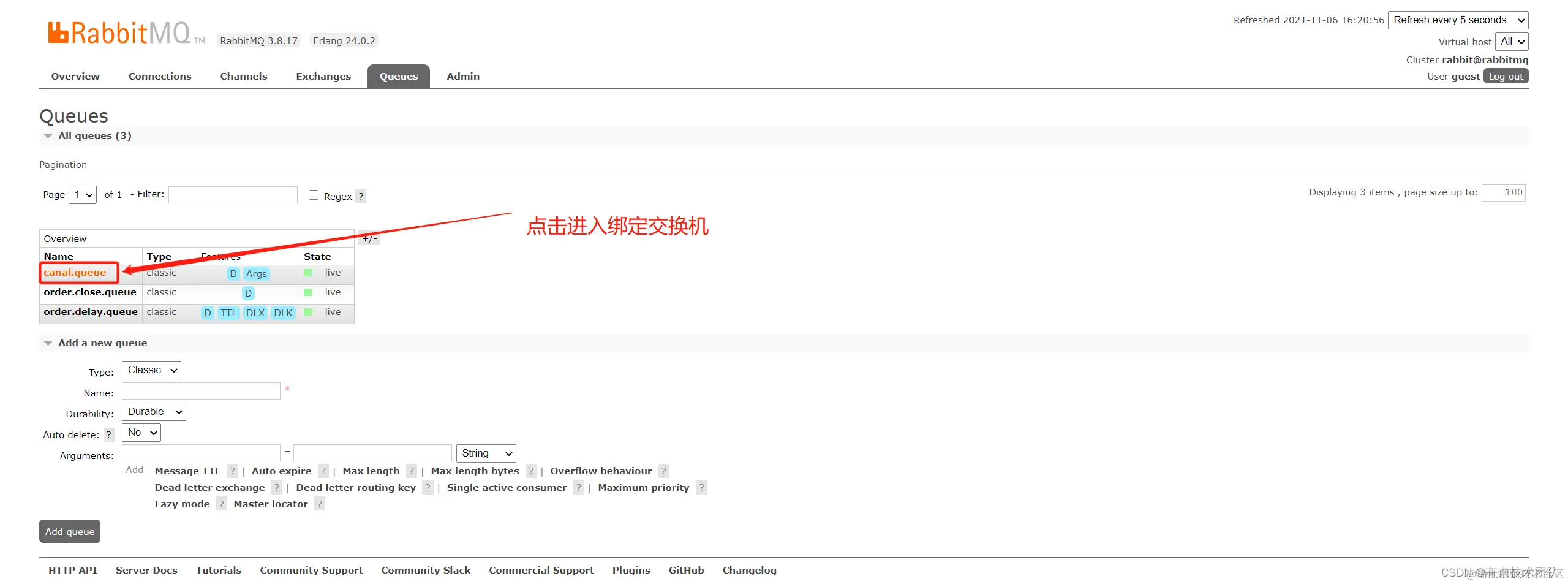Viewport: 1568px width, 584px height.
Task: Enable the Regex checkbox
Action: pyautogui.click(x=314, y=195)
